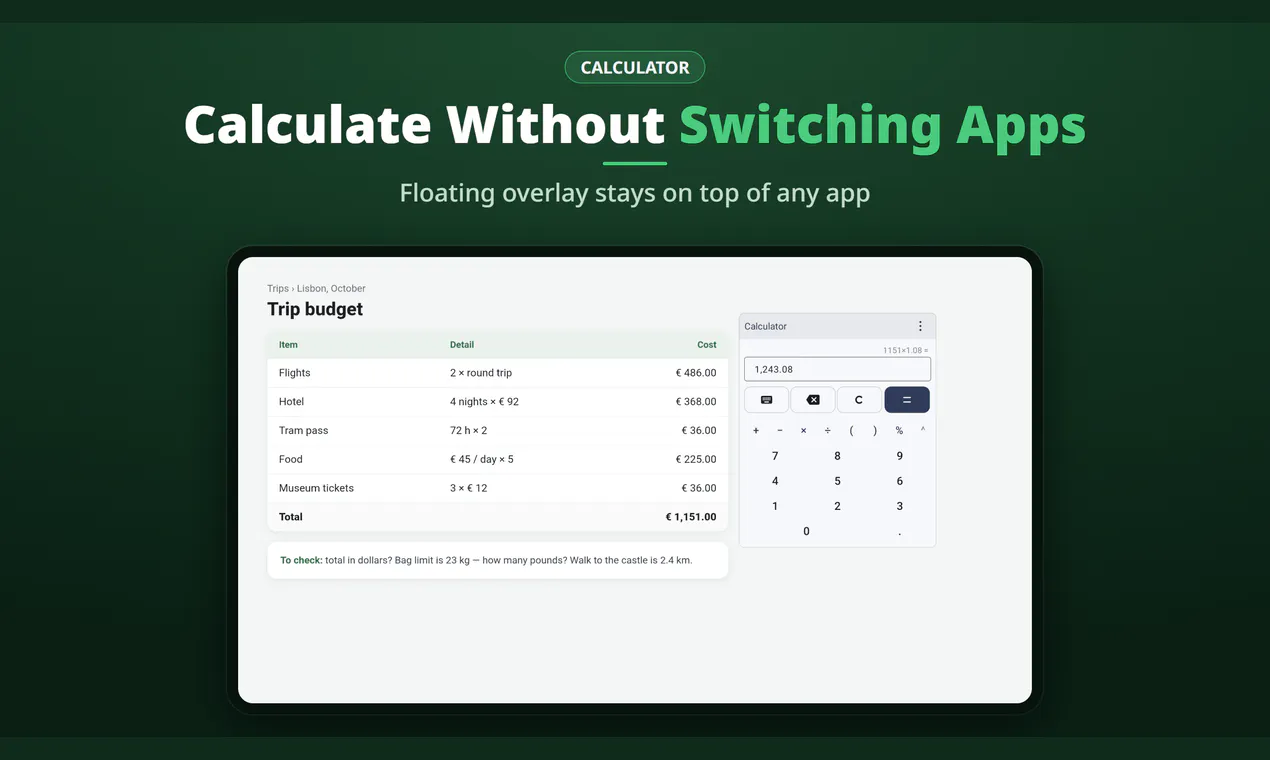Tap digit 5 on the calculator keypad

point(837,481)
